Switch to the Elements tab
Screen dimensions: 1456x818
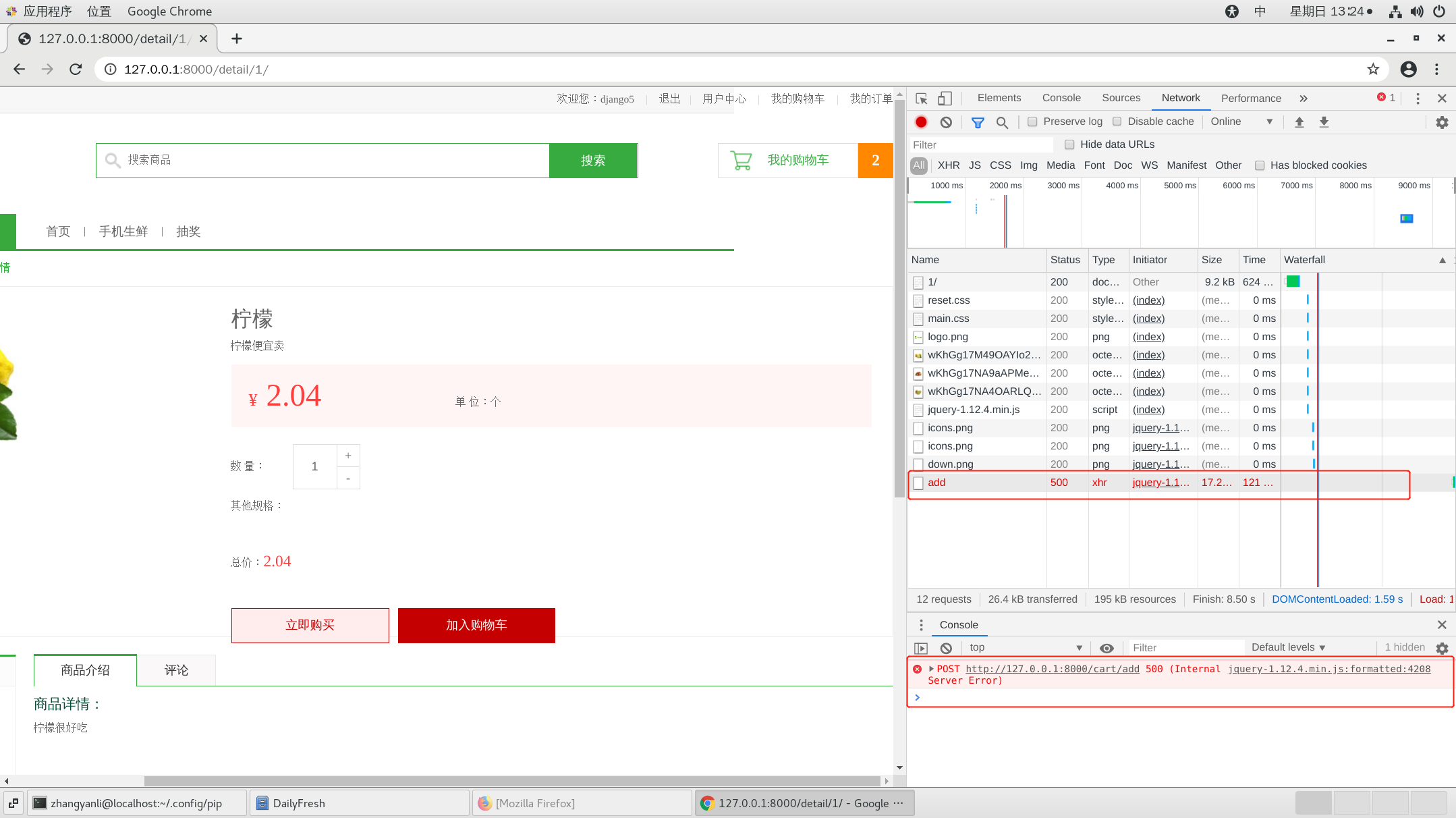999,98
